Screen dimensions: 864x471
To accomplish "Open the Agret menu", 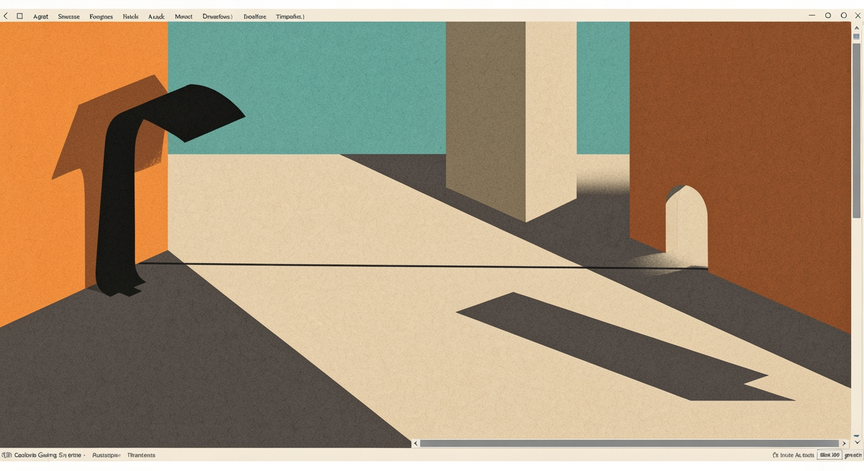I will pos(40,17).
